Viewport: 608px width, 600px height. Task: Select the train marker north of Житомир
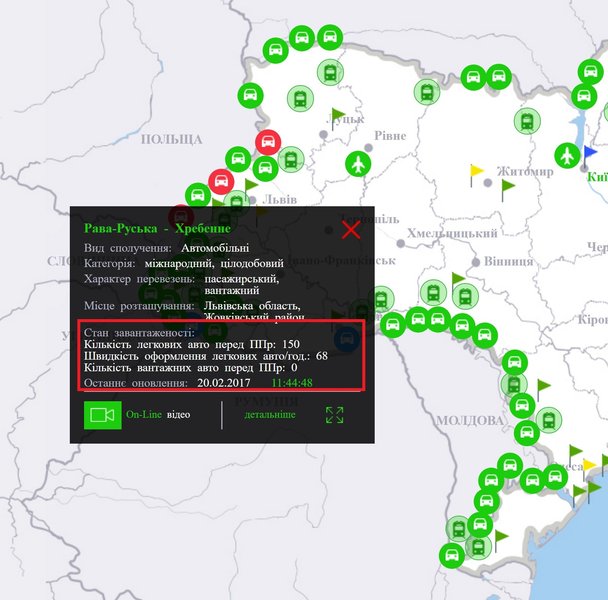click(526, 121)
